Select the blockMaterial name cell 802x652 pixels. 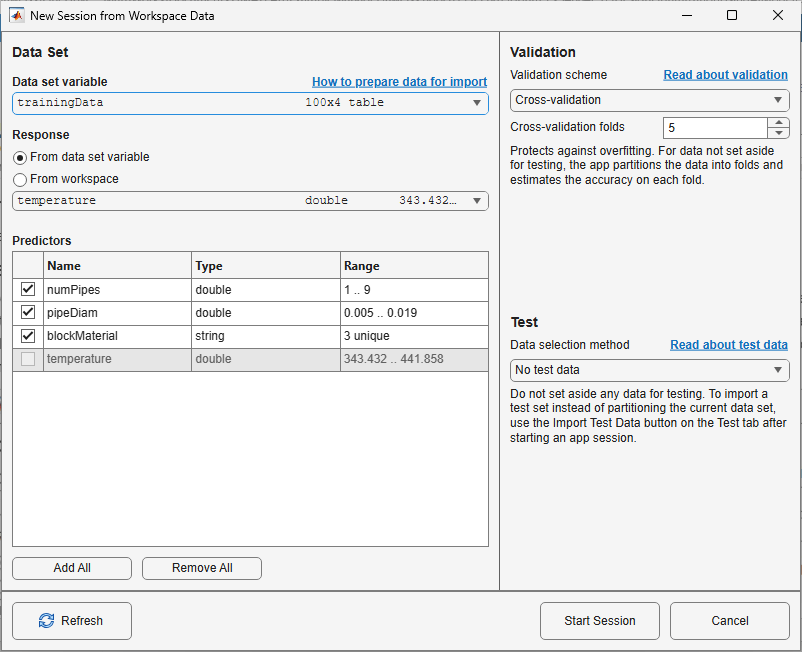117,336
